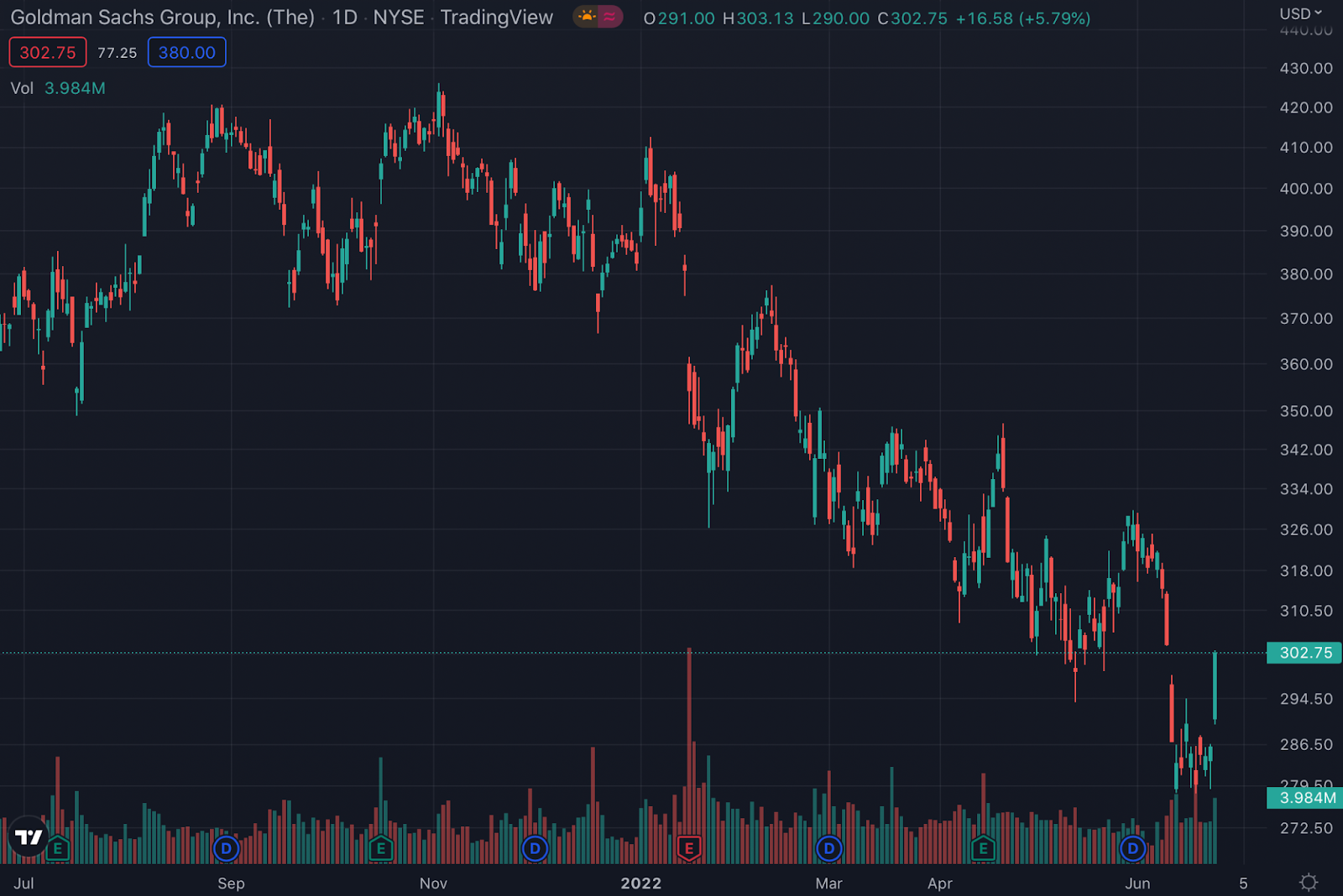Click the 390.00 price scale label
The width and height of the screenshot is (1343, 896).
(x=1306, y=231)
